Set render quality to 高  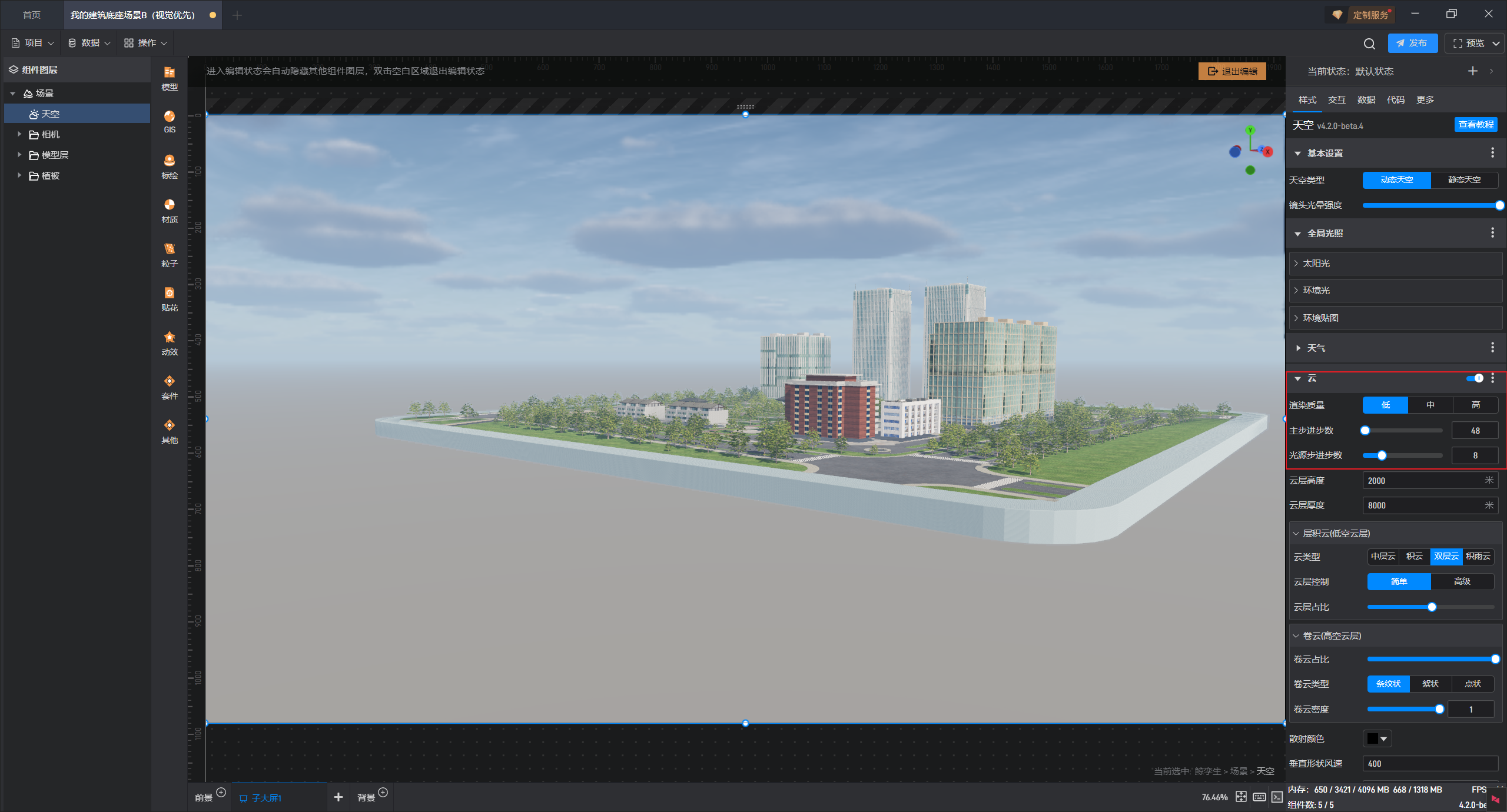(1475, 405)
